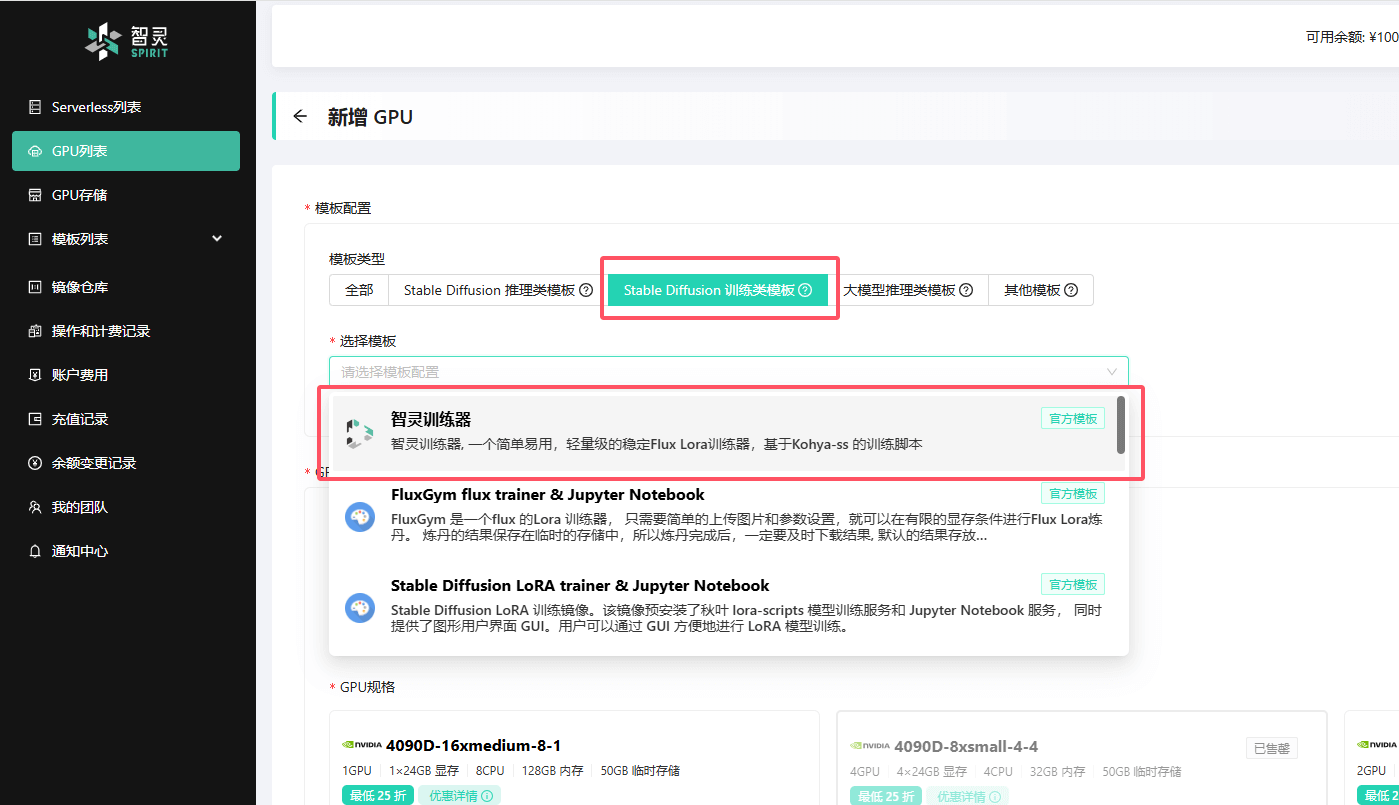This screenshot has width=1399, height=805.
Task: Go back using the arrow beside 新增 GPU
Action: (x=300, y=117)
